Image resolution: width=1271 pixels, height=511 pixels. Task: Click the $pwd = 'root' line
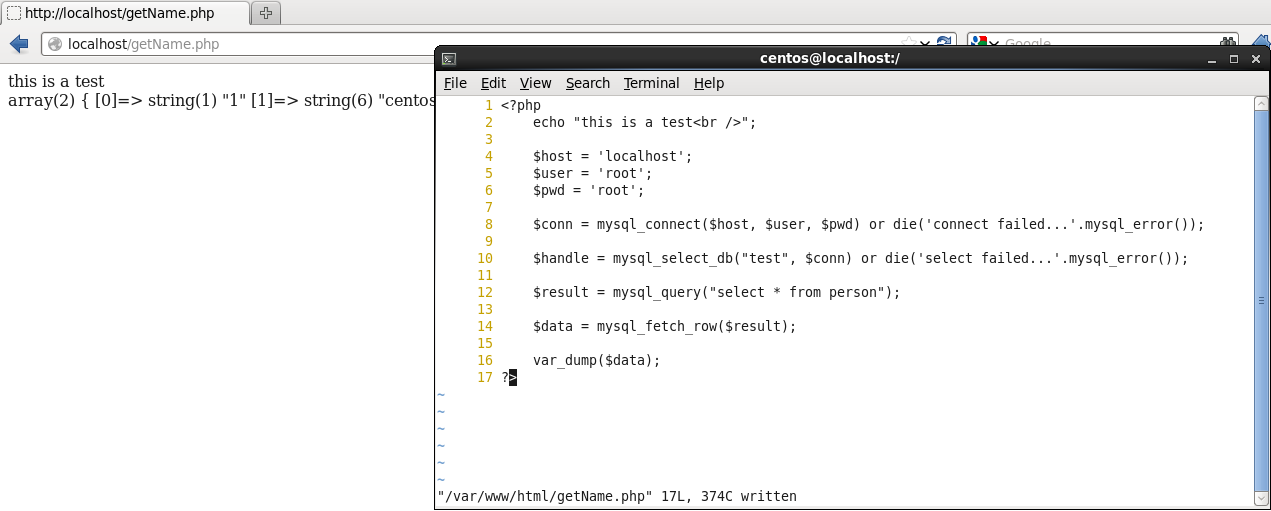pyautogui.click(x=589, y=190)
